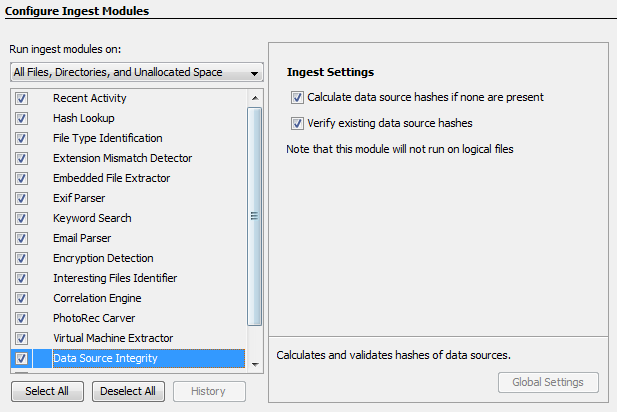
Task: Toggle the PhotoRec Carver checkbox
Action: coord(21,318)
